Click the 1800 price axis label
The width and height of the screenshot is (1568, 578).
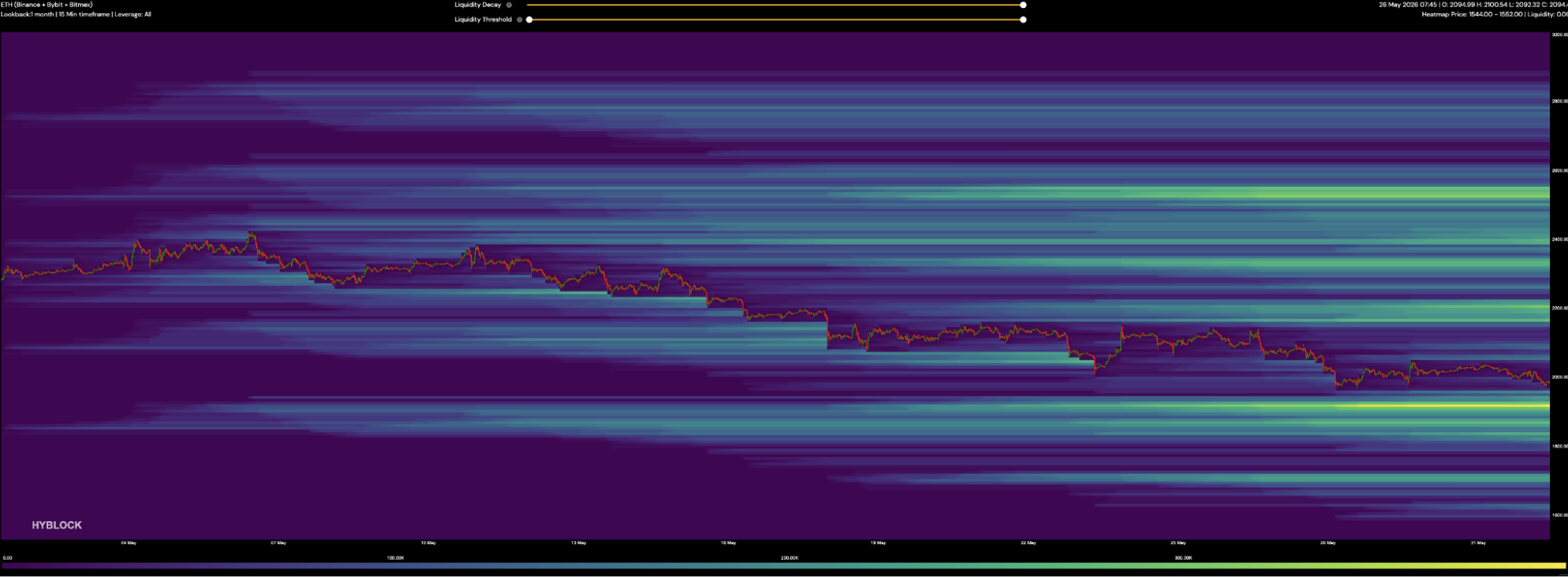(x=1559, y=446)
